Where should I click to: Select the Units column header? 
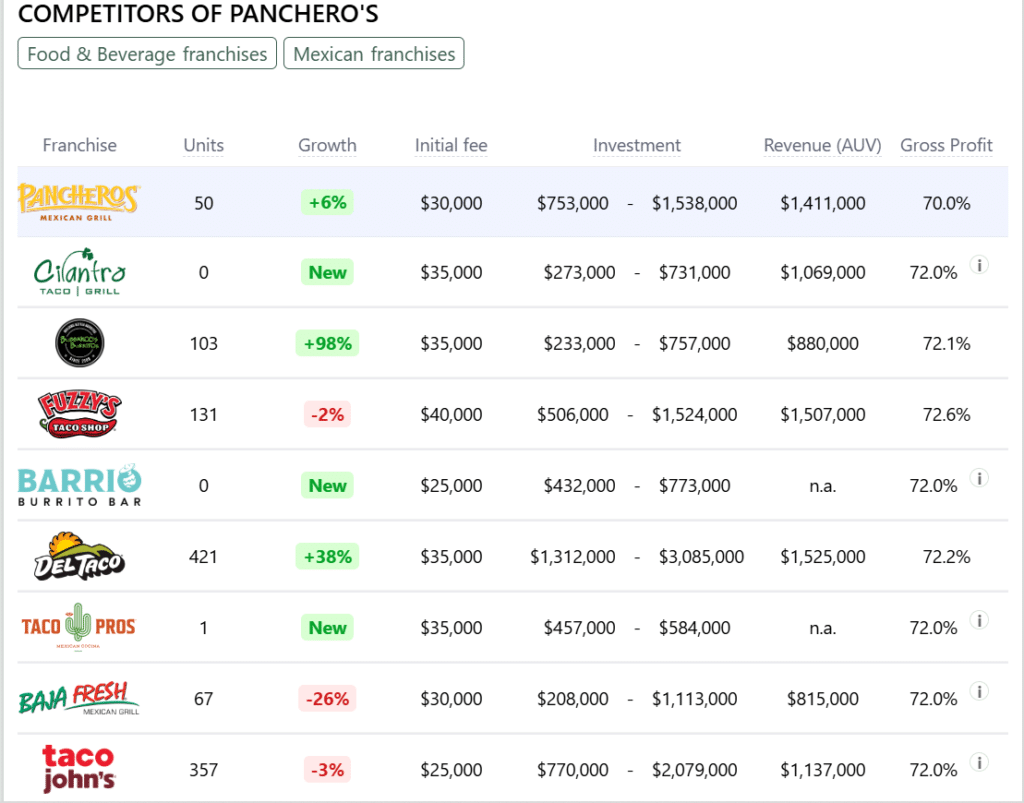pos(204,145)
